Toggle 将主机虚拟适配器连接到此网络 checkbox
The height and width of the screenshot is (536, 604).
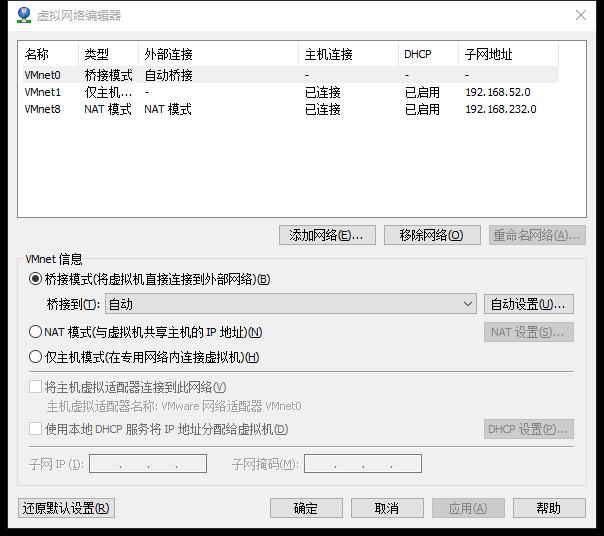(x=35, y=387)
